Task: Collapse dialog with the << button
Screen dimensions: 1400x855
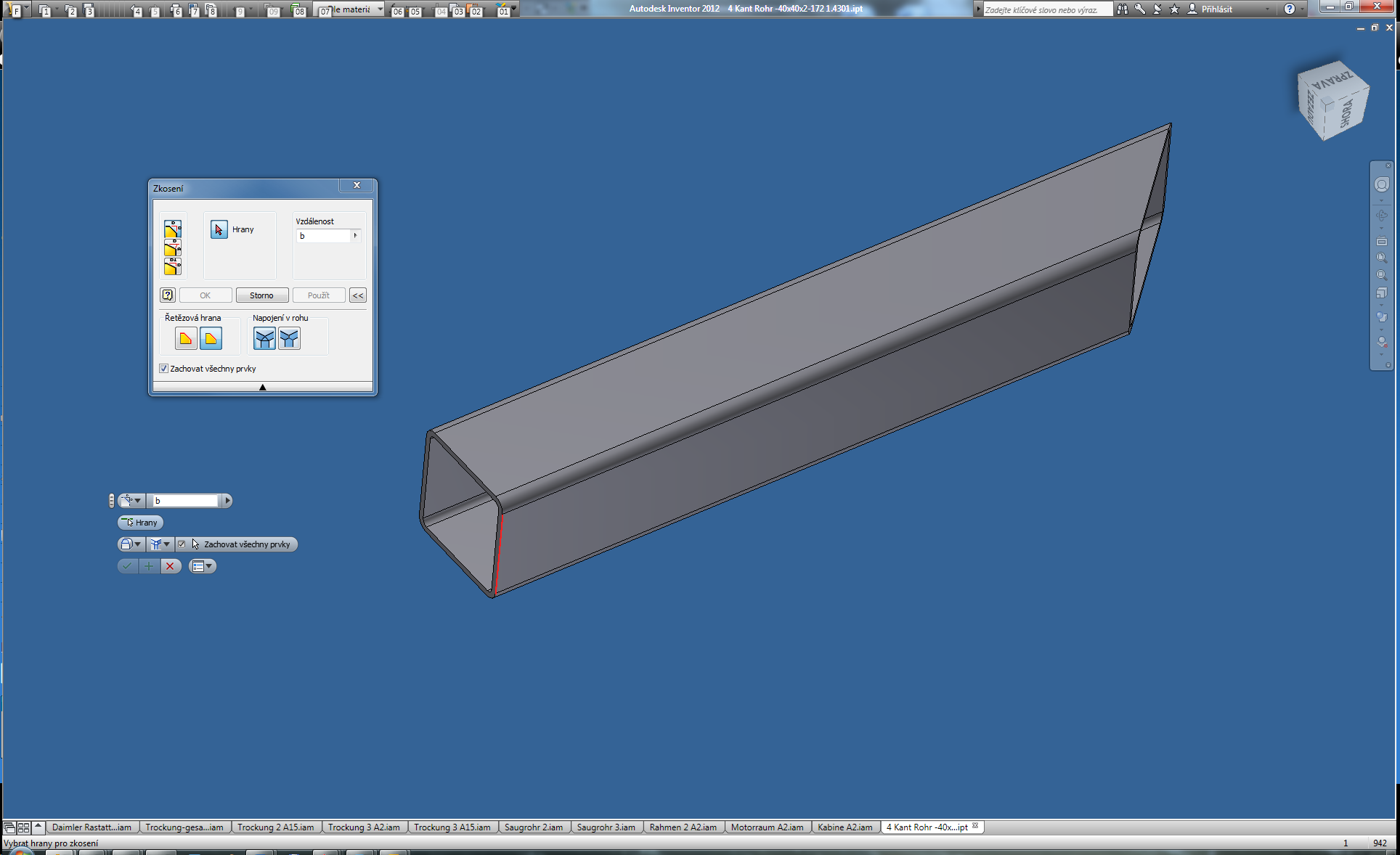Action: click(x=357, y=295)
